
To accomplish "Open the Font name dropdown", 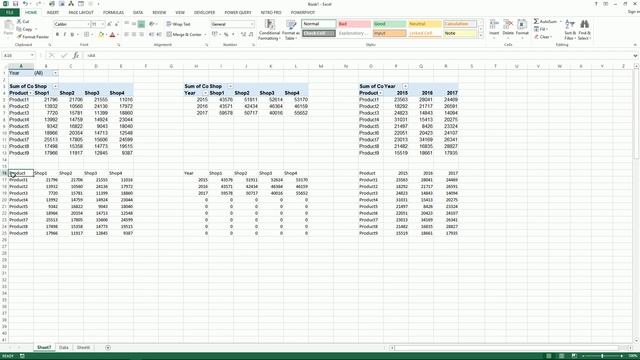I will pyautogui.click(x=88, y=24).
